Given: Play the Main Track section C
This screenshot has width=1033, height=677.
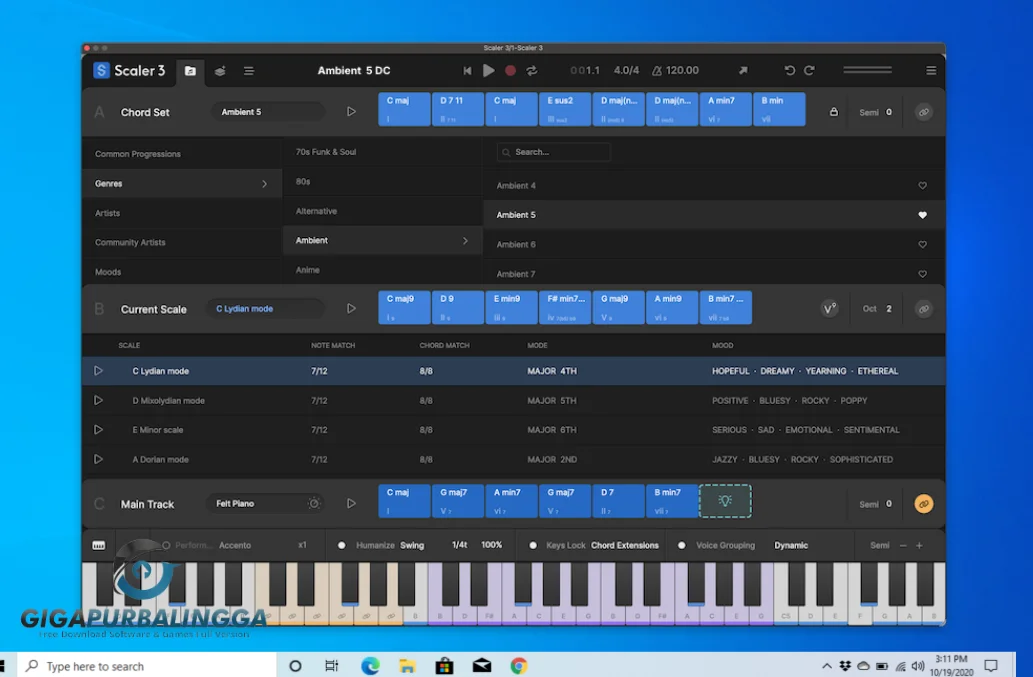Looking at the screenshot, I should coord(351,503).
